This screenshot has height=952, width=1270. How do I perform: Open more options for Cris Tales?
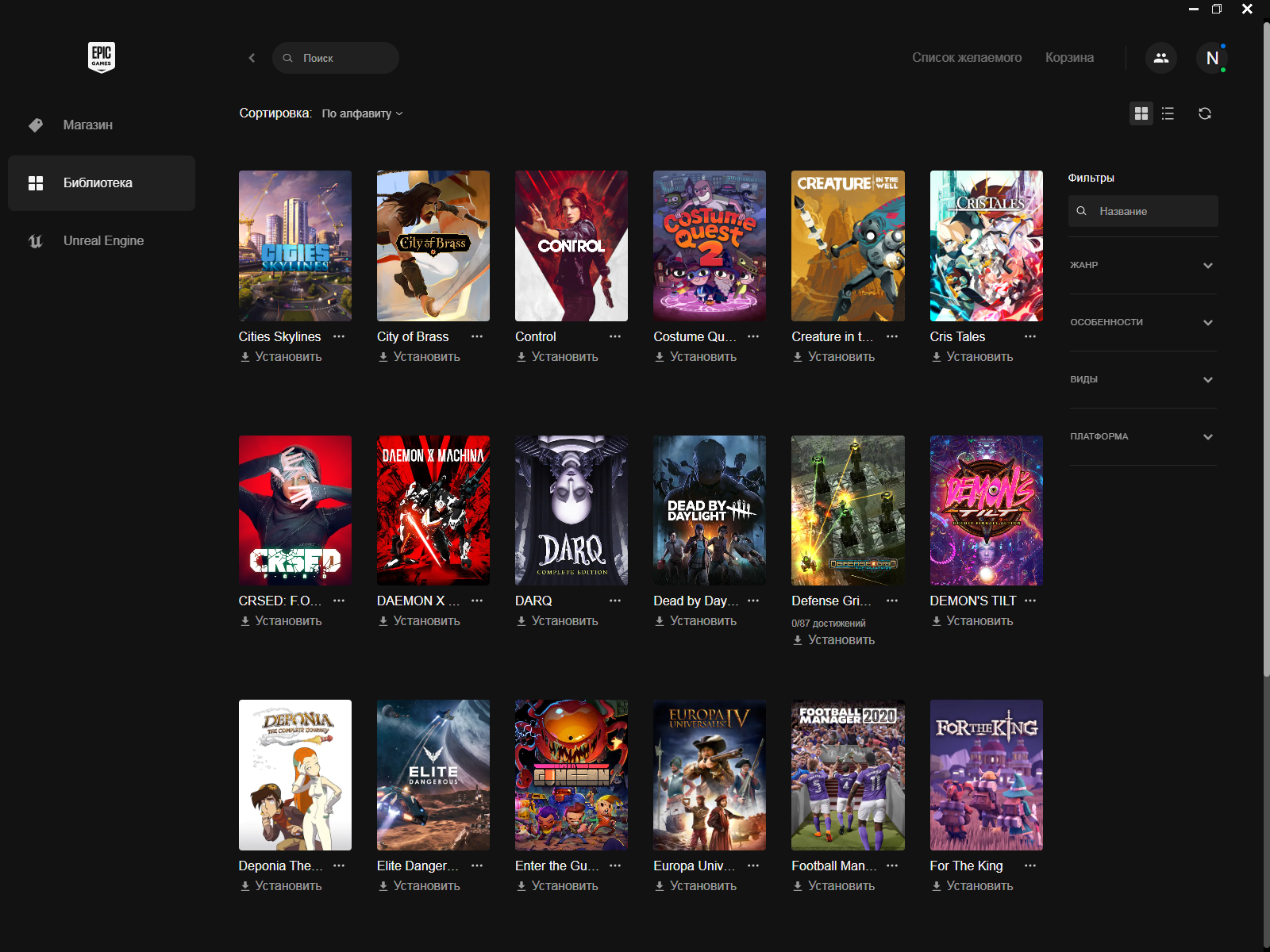1030,336
